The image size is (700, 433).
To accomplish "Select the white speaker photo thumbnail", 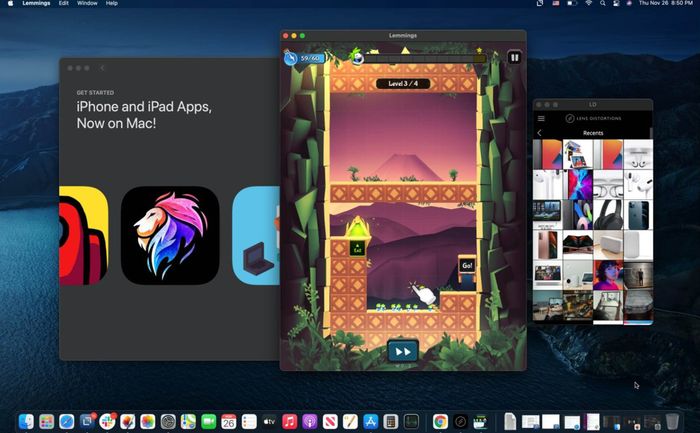I will pyautogui.click(x=608, y=245).
